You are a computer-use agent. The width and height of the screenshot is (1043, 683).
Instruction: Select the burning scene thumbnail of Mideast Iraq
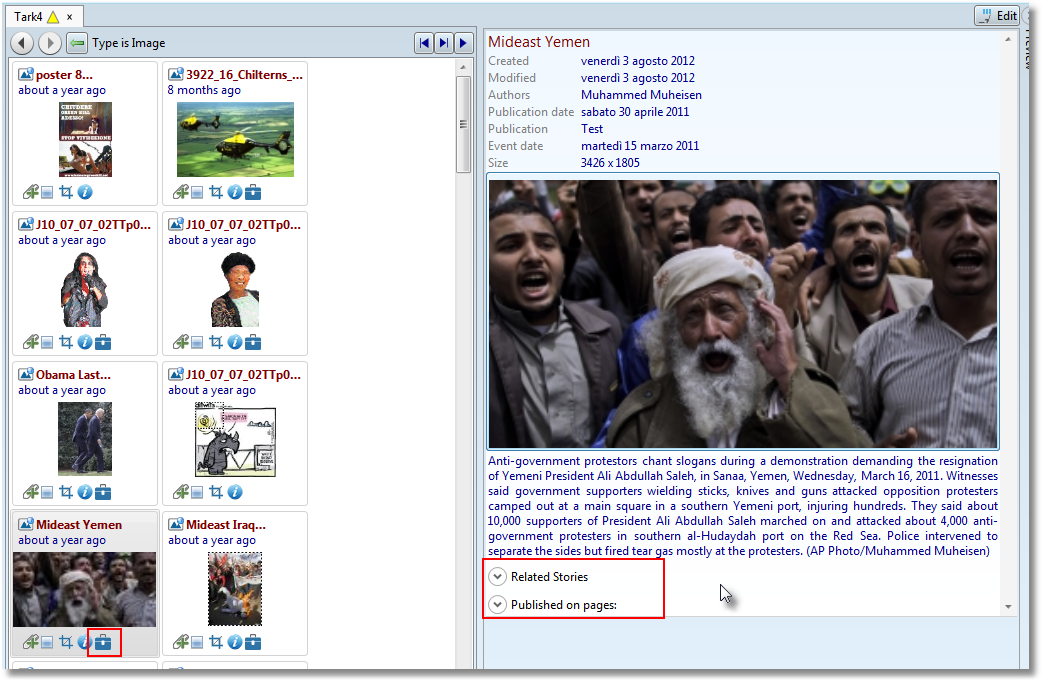pos(235,589)
